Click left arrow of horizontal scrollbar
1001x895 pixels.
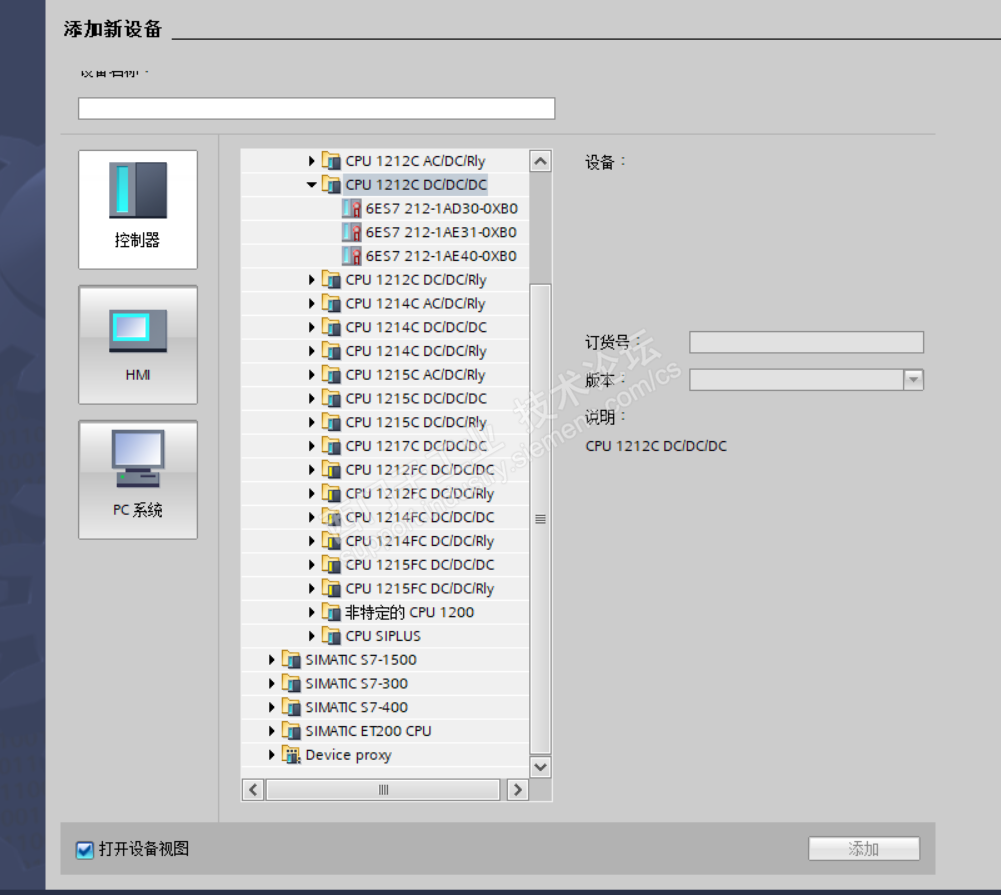click(253, 790)
